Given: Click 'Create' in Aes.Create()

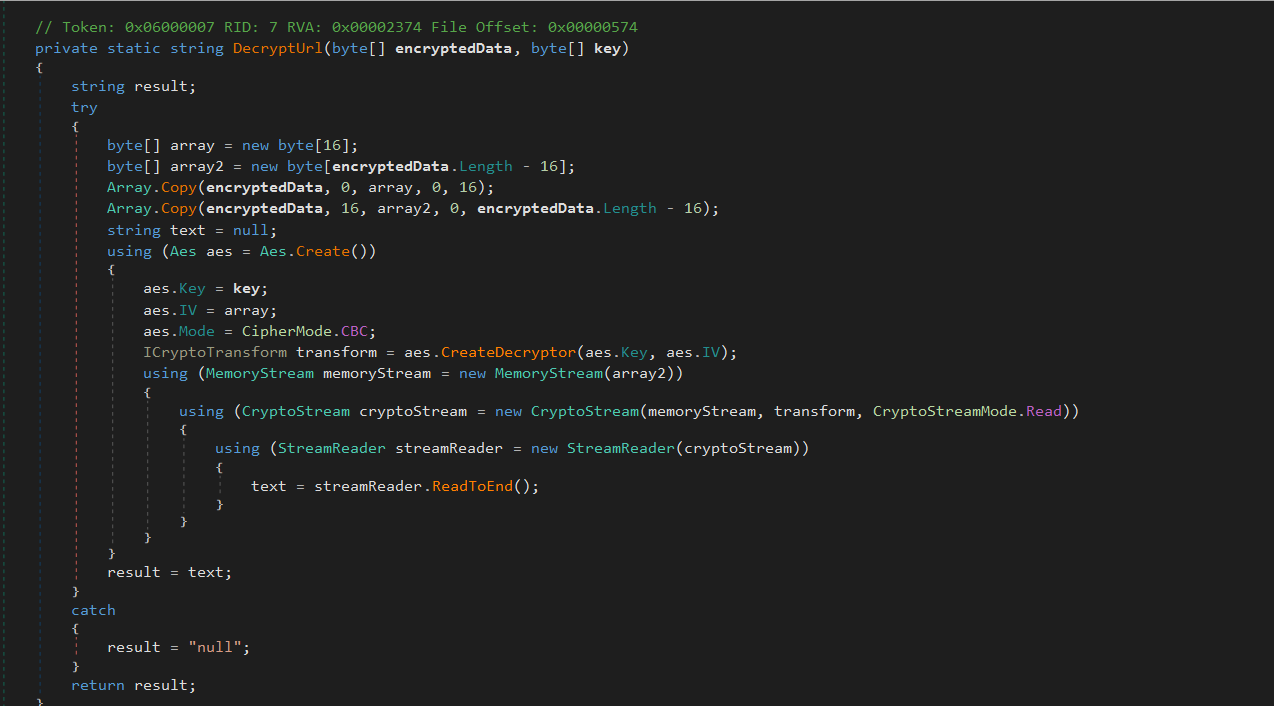Looking at the screenshot, I should coord(323,251).
